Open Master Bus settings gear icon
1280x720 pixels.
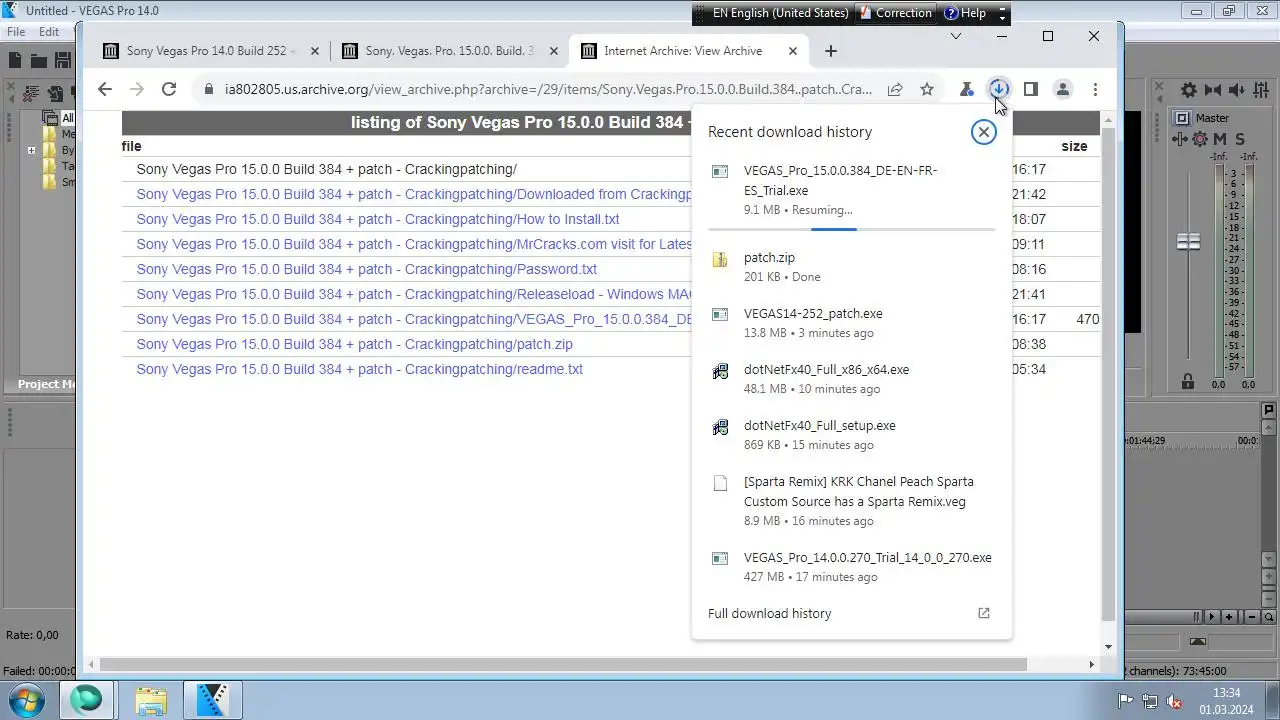pos(1189,90)
